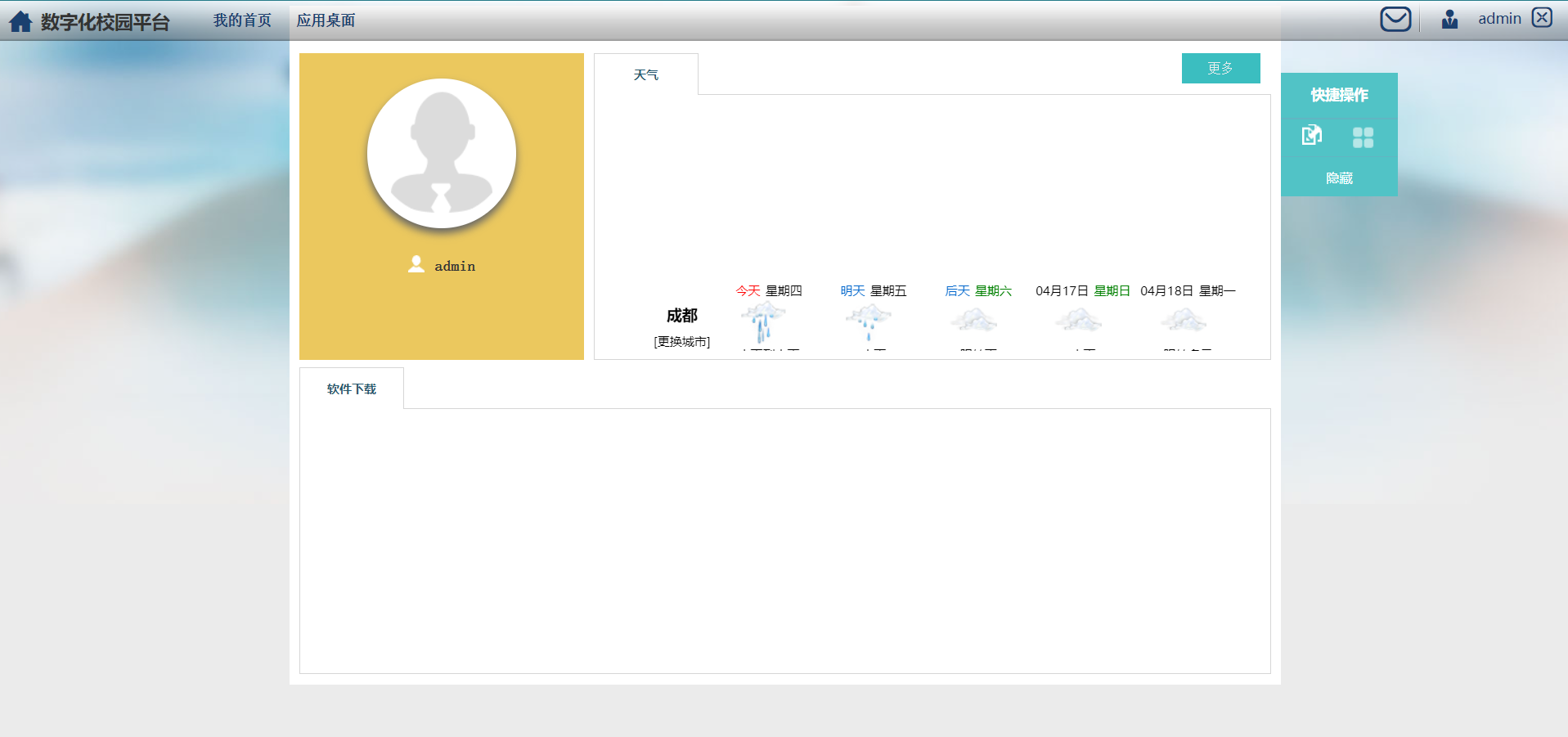Click the home icon beside the platform title

(x=20, y=21)
